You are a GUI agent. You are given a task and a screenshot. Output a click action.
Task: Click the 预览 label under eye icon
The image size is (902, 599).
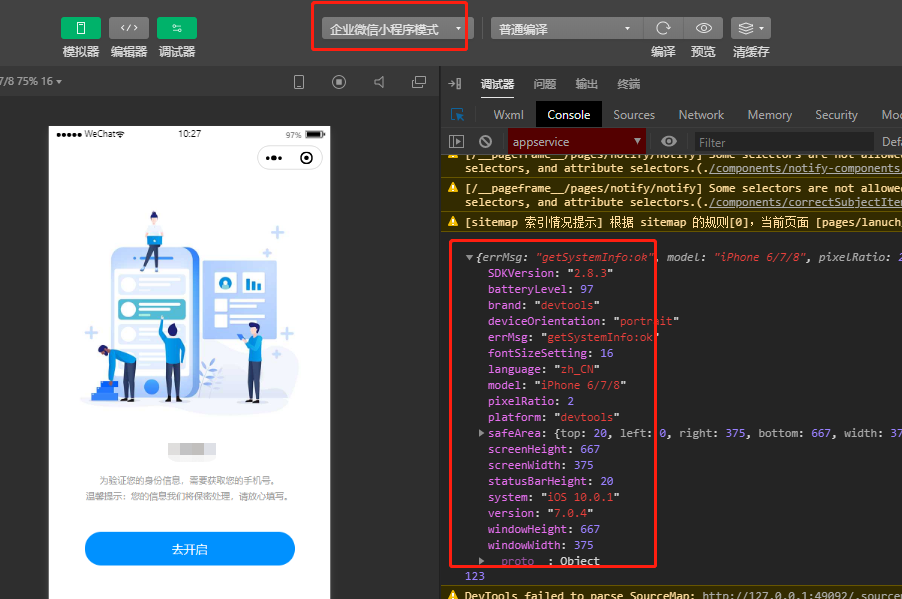click(x=703, y=52)
